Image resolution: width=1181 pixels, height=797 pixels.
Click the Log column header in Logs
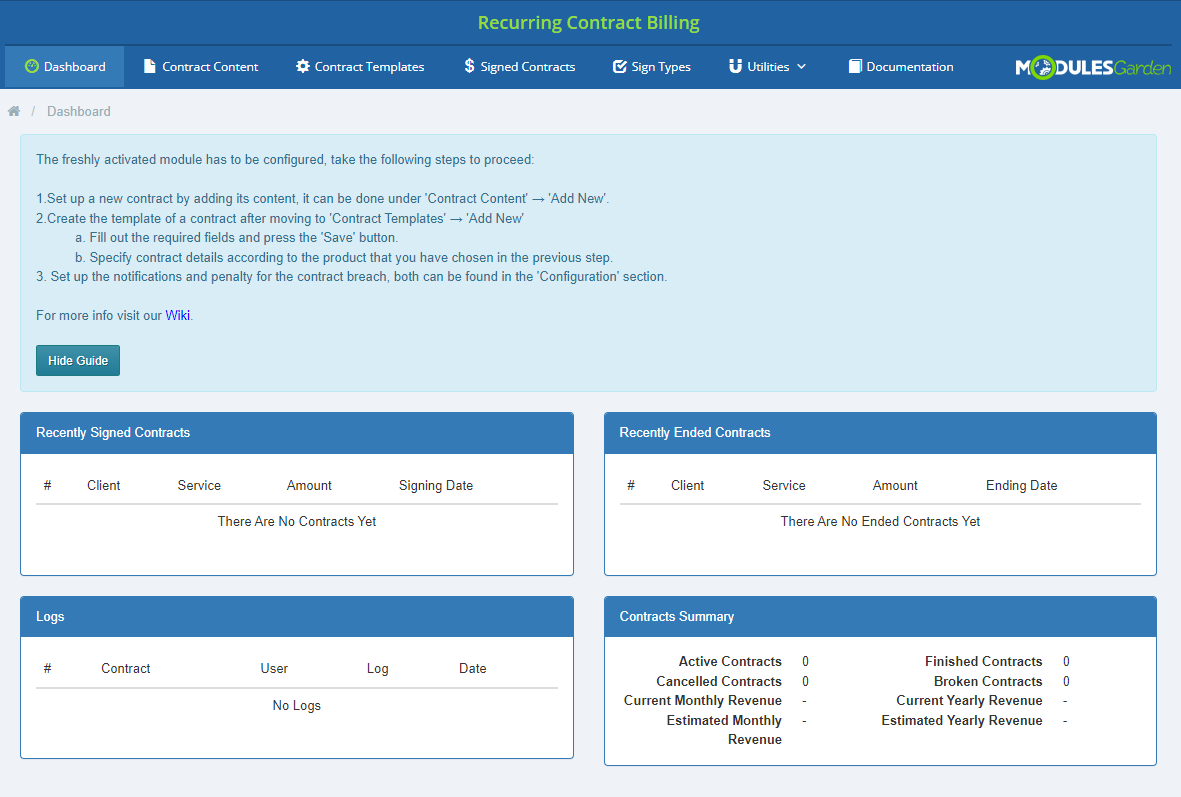(x=377, y=669)
